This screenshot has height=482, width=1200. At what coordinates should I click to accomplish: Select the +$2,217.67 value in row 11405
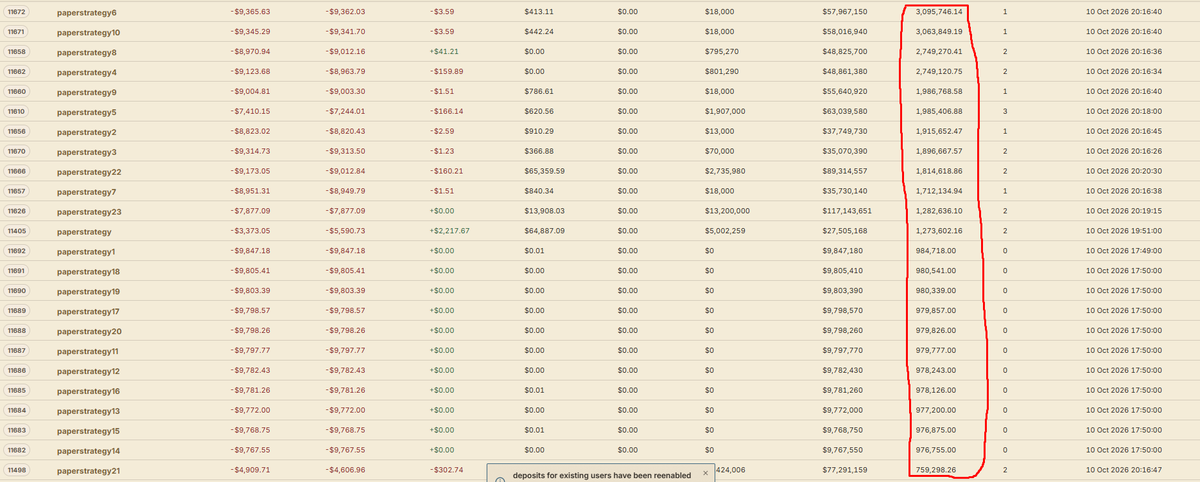(449, 231)
